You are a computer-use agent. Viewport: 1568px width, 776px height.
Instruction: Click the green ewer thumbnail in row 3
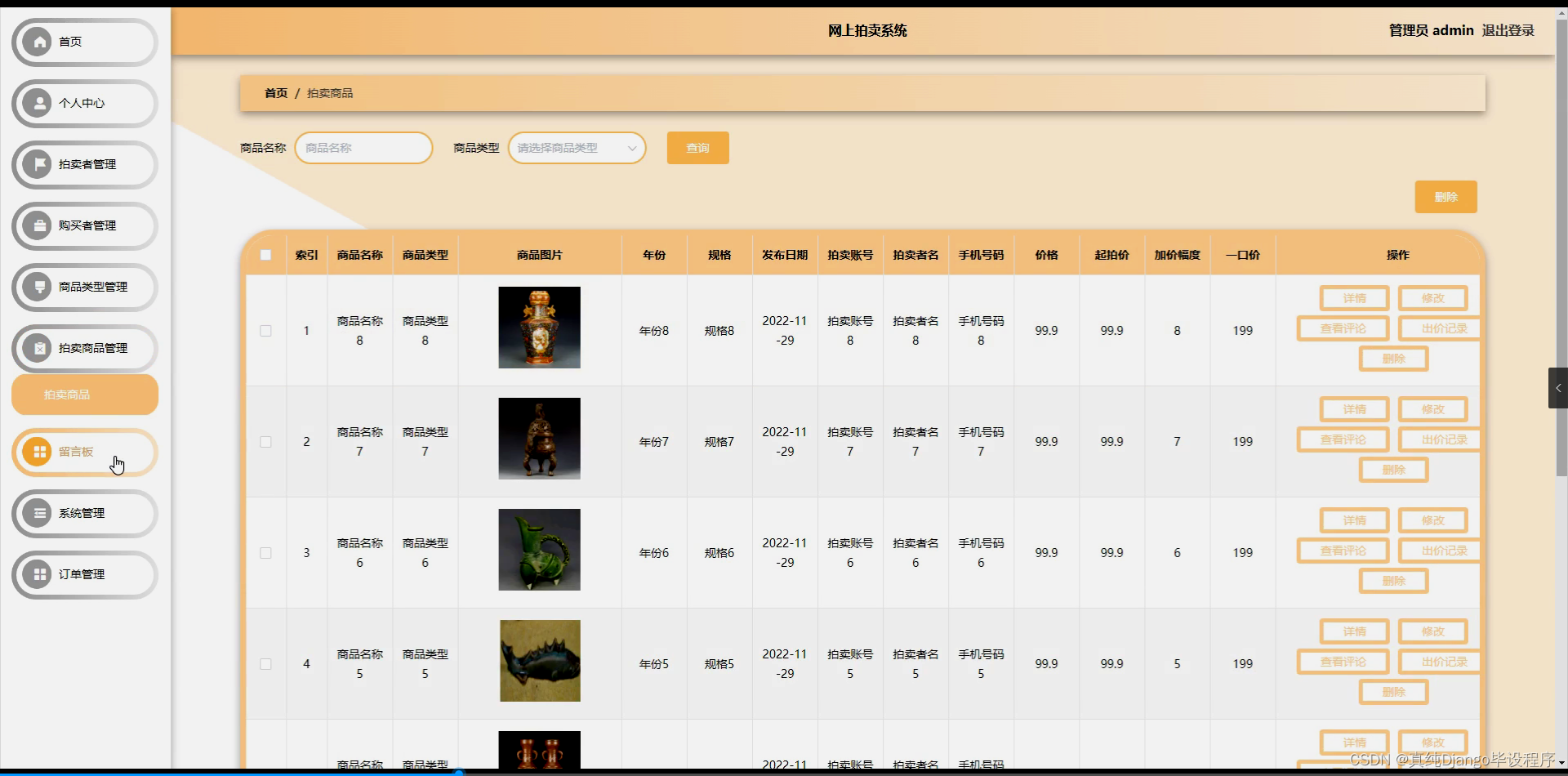[x=540, y=550]
